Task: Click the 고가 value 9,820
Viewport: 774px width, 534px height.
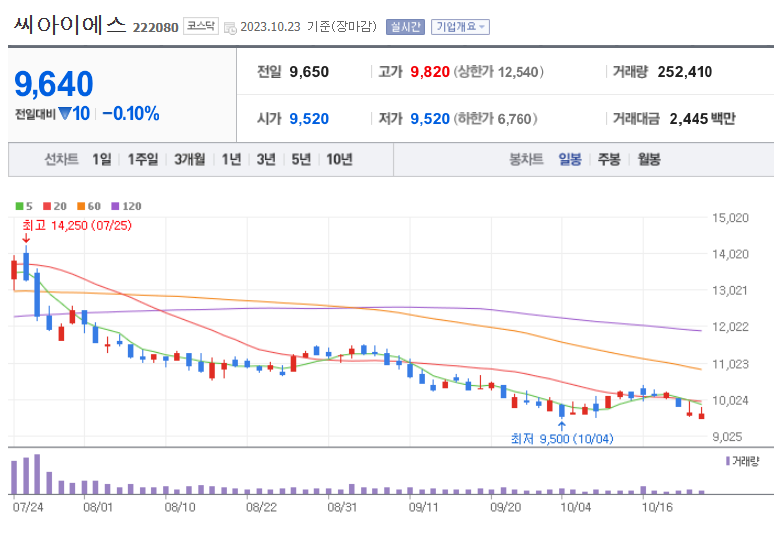Action: coord(430,72)
